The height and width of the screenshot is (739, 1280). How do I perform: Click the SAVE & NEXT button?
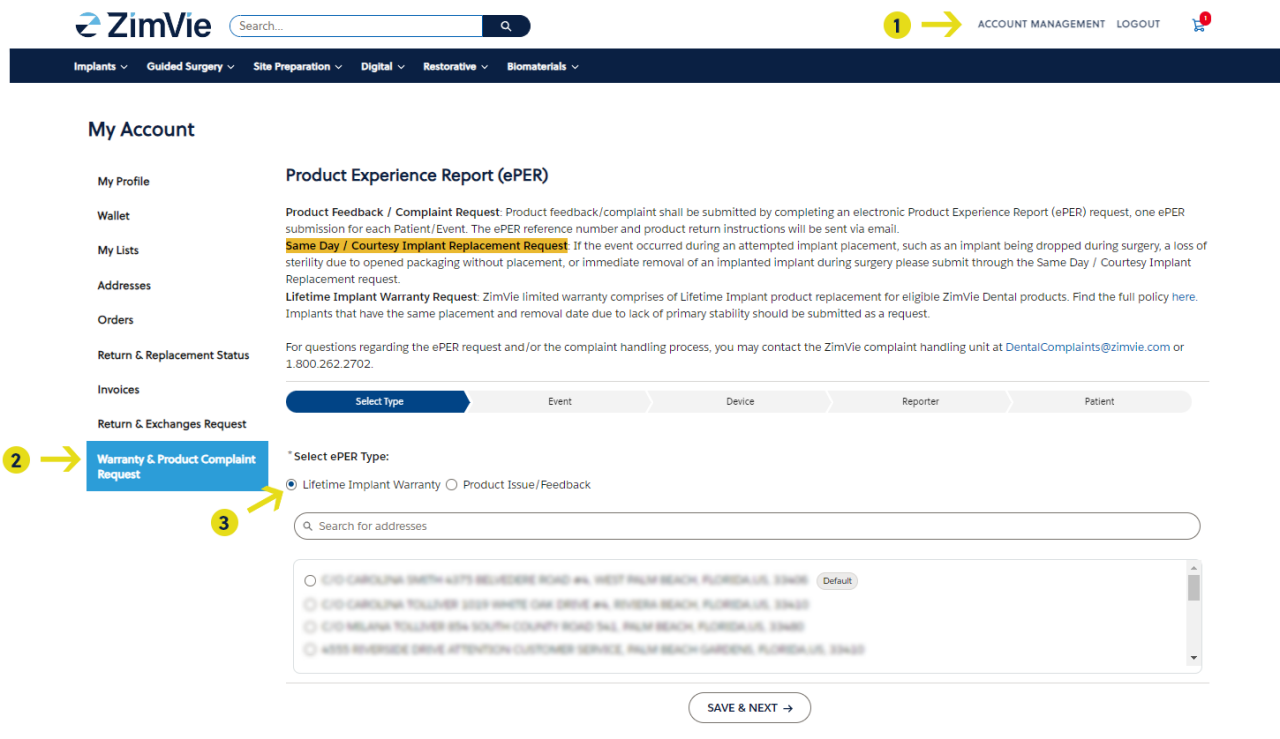click(x=749, y=707)
